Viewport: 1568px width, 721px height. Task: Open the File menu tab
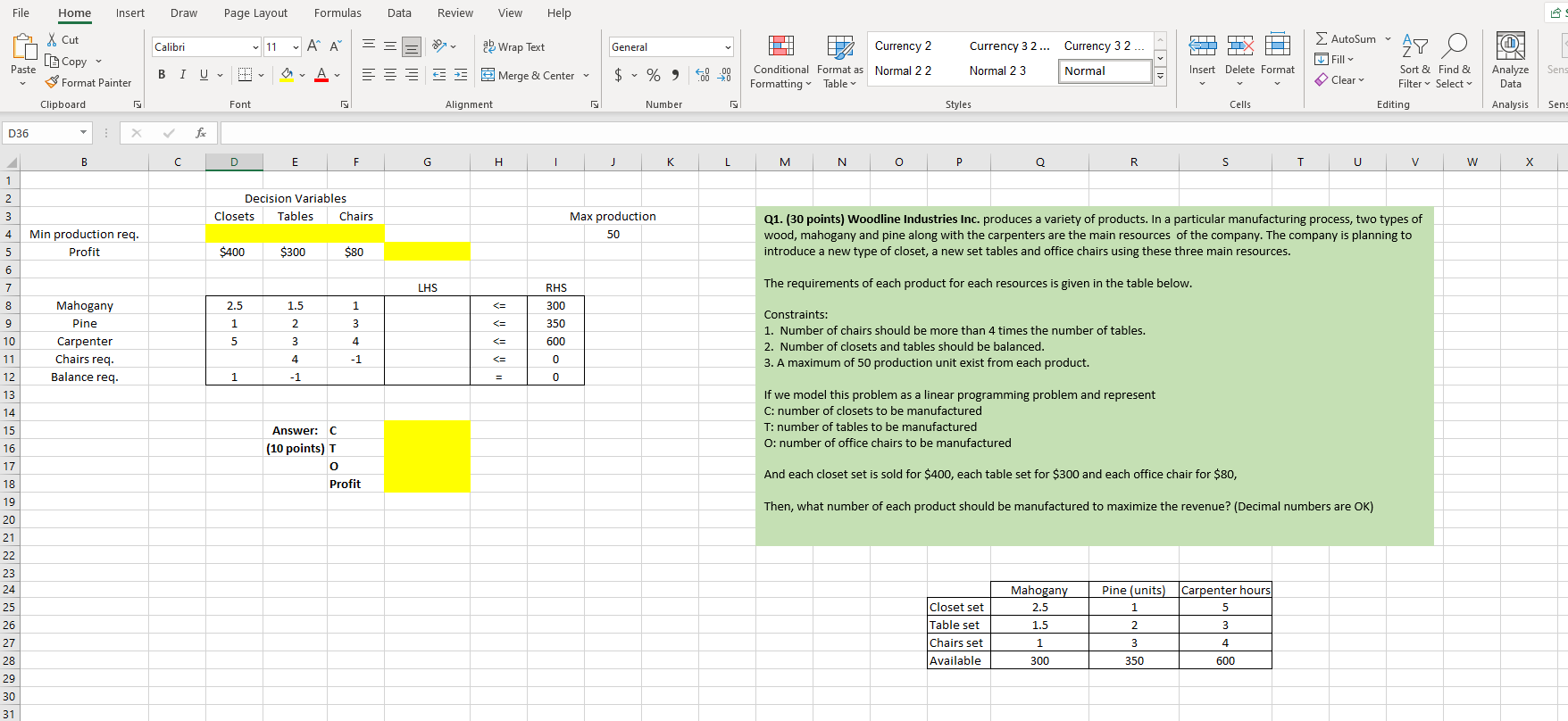(21, 12)
